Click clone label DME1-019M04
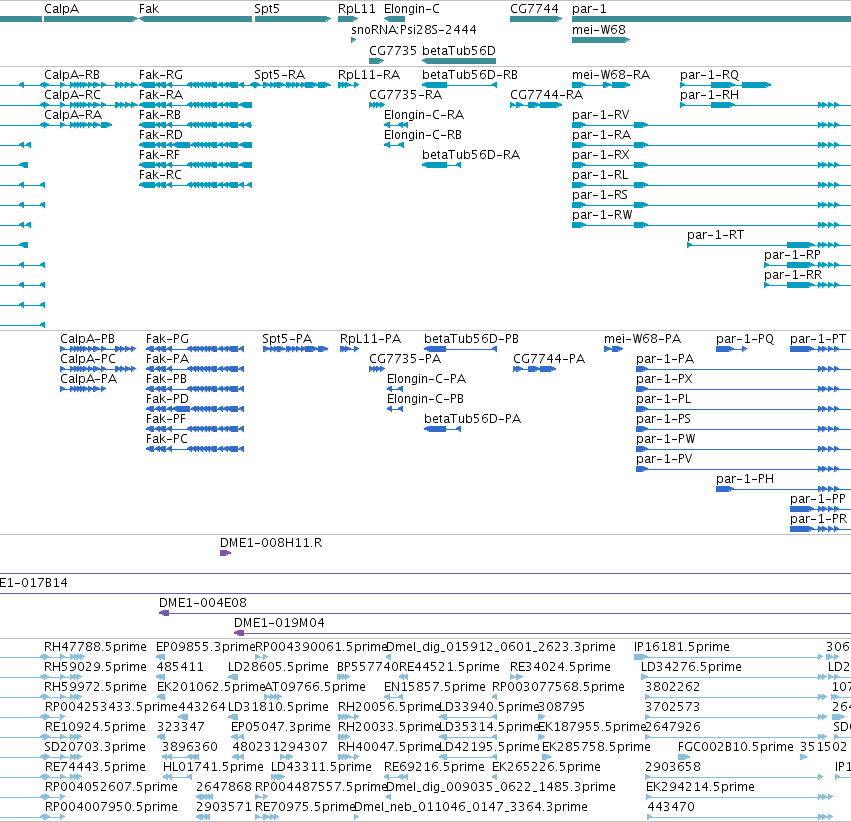 click(279, 622)
